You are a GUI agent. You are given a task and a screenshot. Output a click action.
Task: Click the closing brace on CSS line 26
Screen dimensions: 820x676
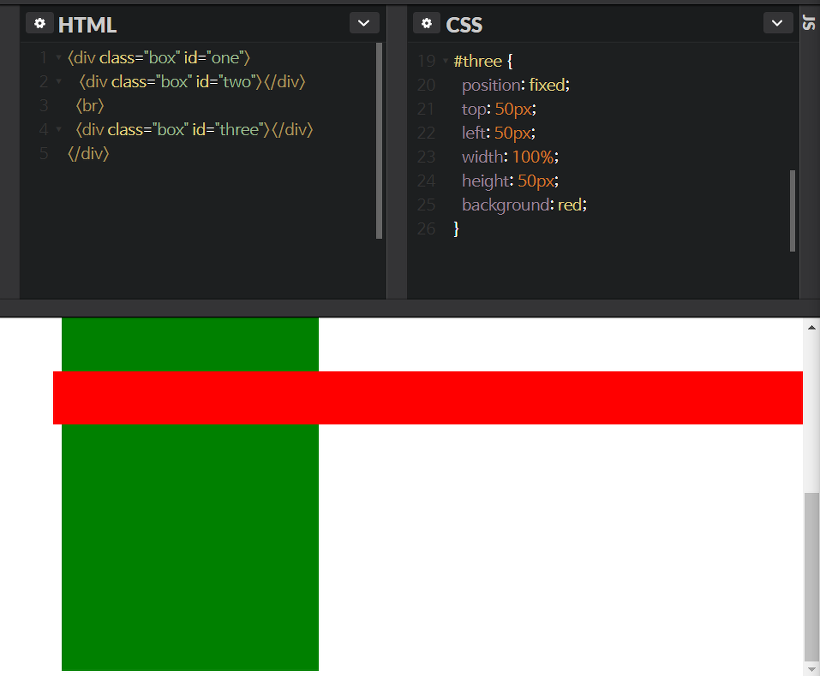456,228
